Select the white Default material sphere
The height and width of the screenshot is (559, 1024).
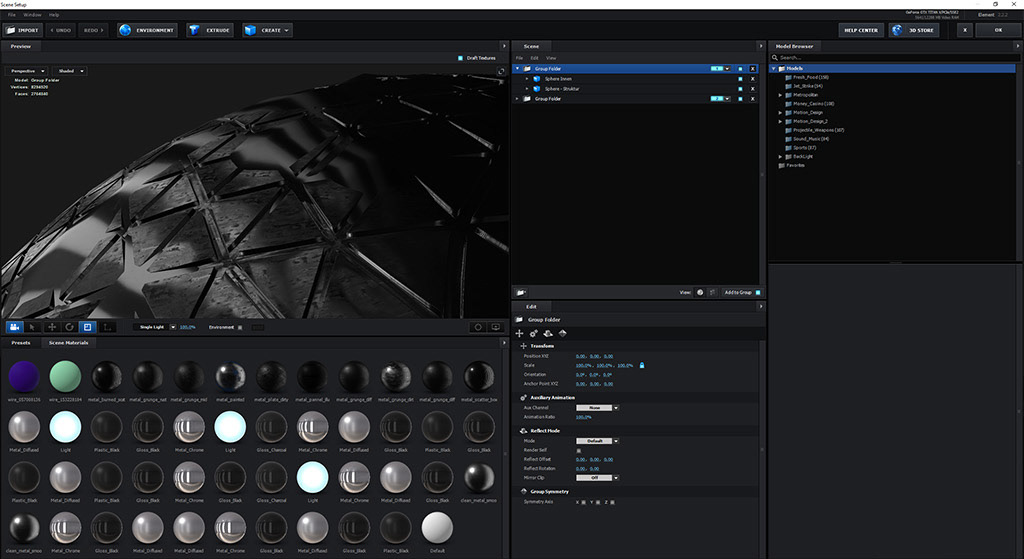(437, 528)
